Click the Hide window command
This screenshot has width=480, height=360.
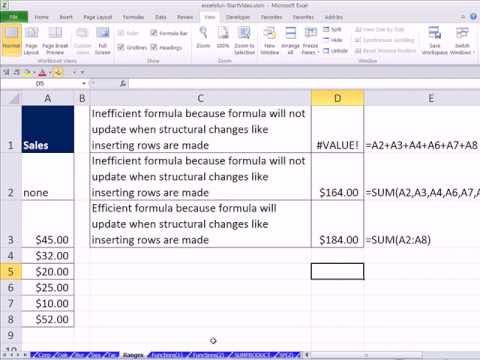(x=333, y=40)
